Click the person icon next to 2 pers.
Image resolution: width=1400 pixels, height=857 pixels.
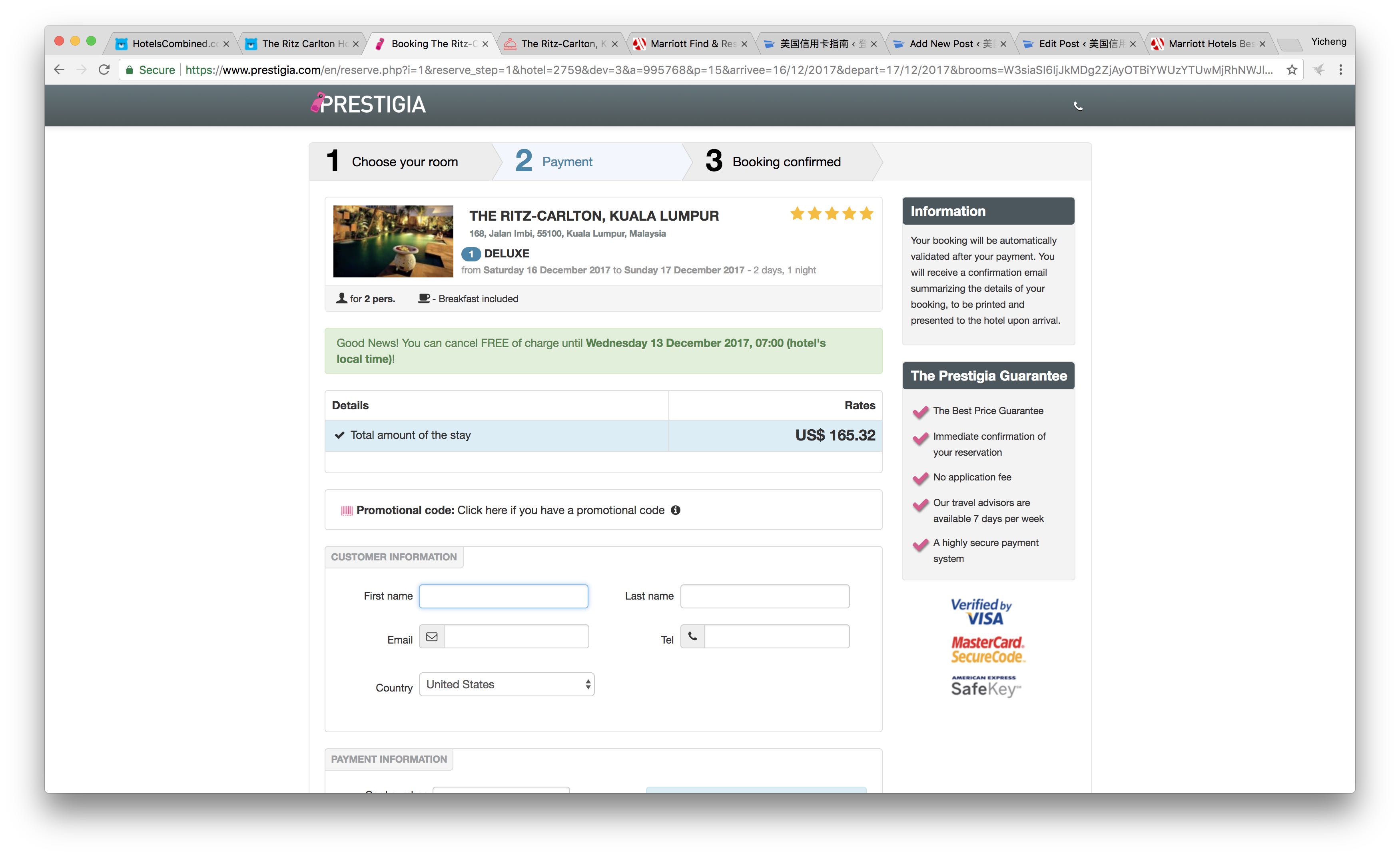pos(341,298)
